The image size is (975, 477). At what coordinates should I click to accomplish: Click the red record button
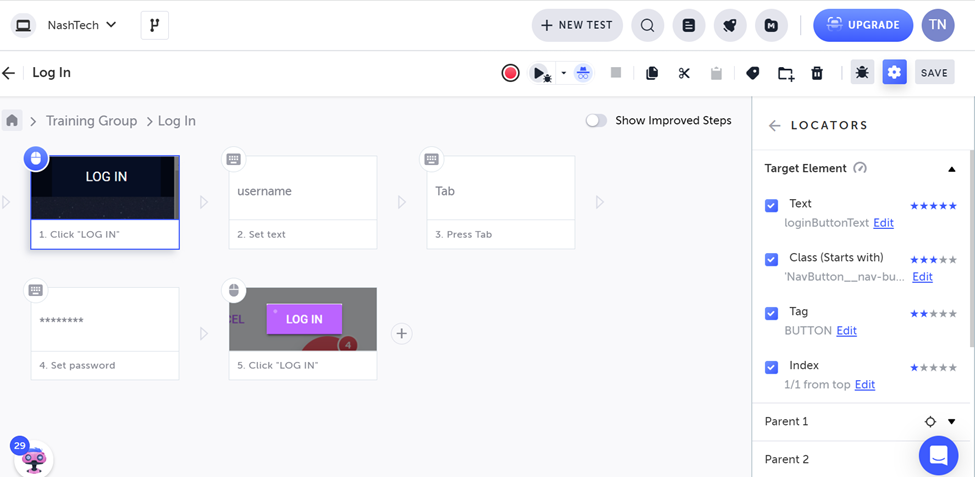(x=510, y=73)
